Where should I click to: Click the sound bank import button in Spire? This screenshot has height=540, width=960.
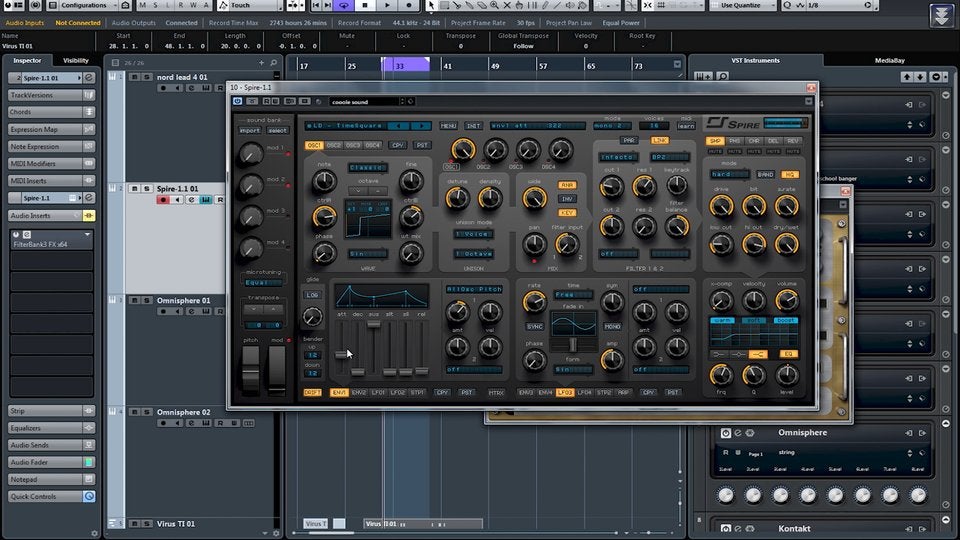point(250,130)
